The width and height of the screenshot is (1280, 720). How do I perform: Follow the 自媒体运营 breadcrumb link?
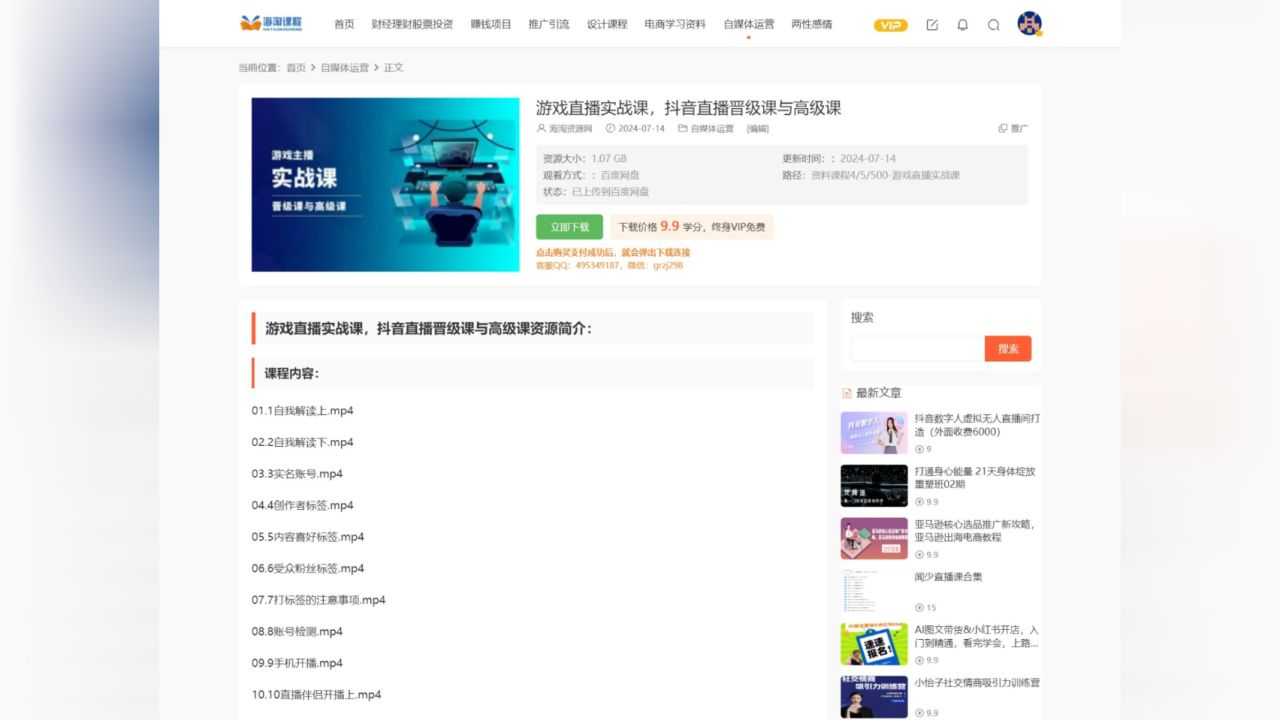point(345,68)
